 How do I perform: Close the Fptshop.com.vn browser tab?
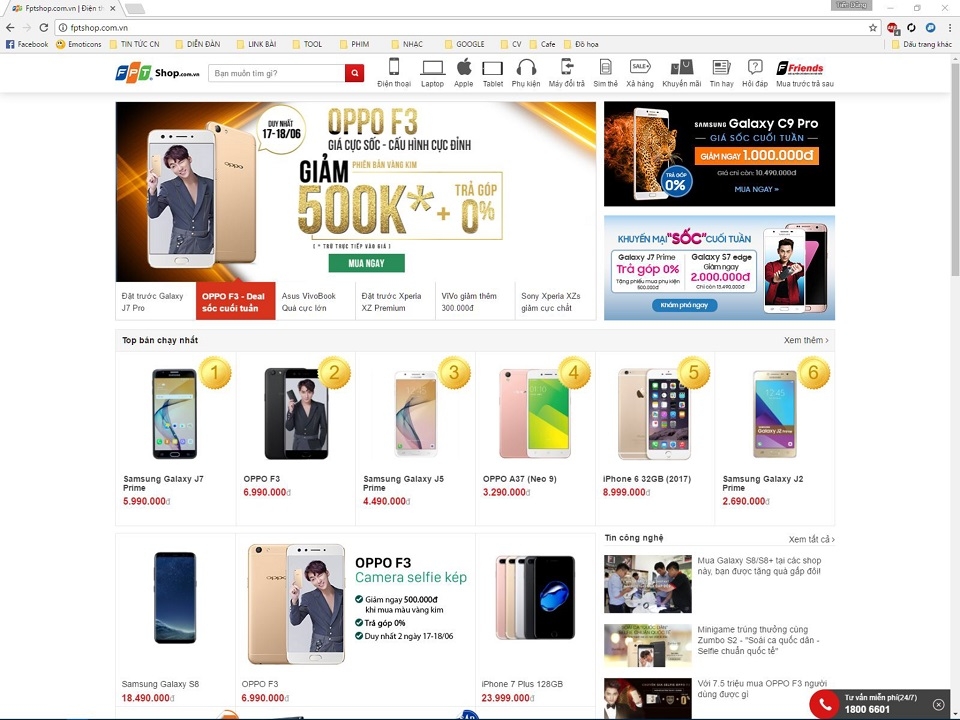[x=112, y=9]
